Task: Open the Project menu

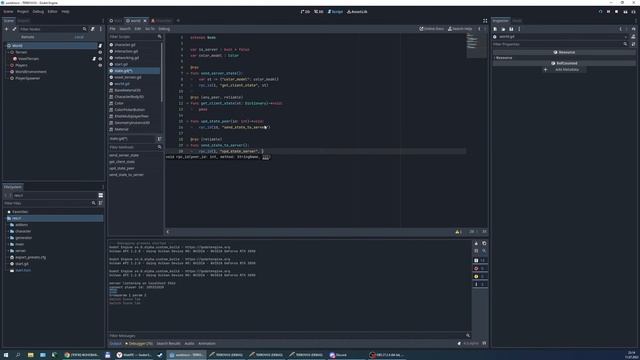Action: [23, 11]
